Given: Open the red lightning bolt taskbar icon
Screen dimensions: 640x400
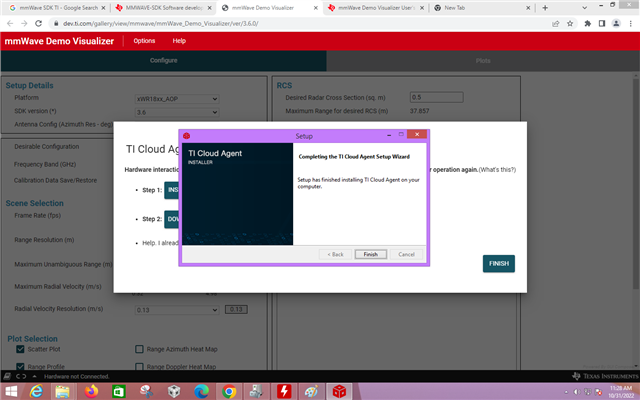Looking at the screenshot, I should [x=284, y=391].
